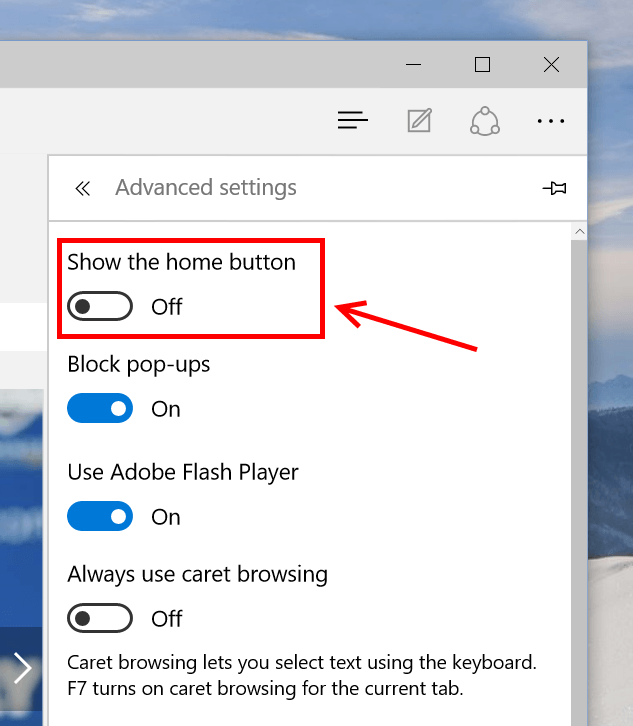
Task: Click the Share icon in toolbar
Action: (485, 121)
